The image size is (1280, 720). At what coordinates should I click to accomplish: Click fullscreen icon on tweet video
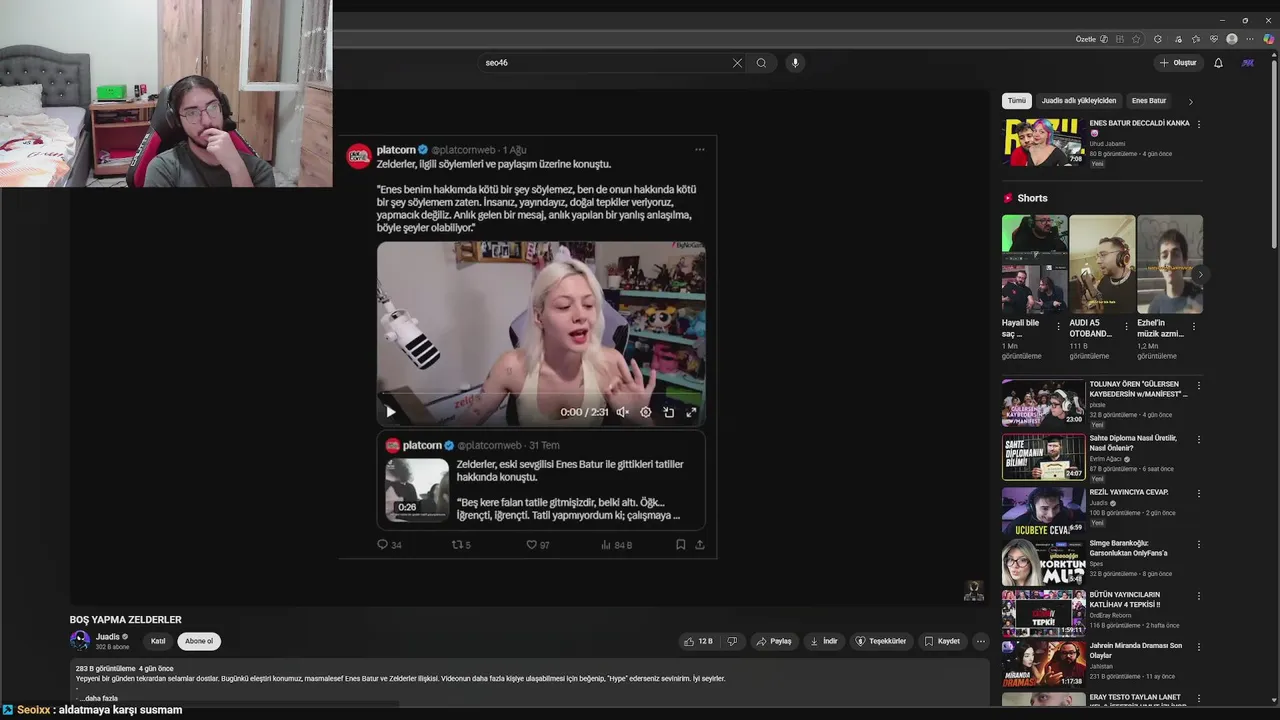(691, 412)
